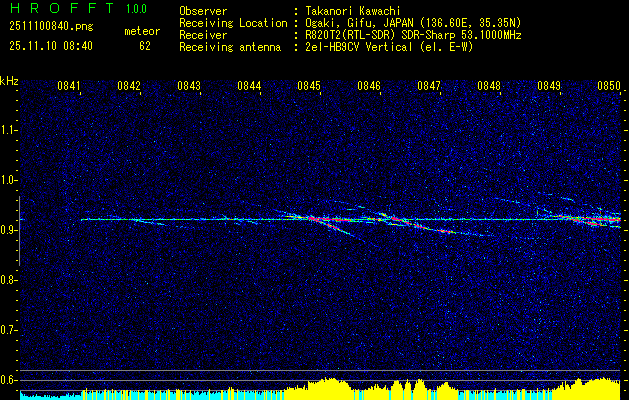Click the 0.6 frequency axis label
Screen dimensions: 629x400
(x=7, y=380)
